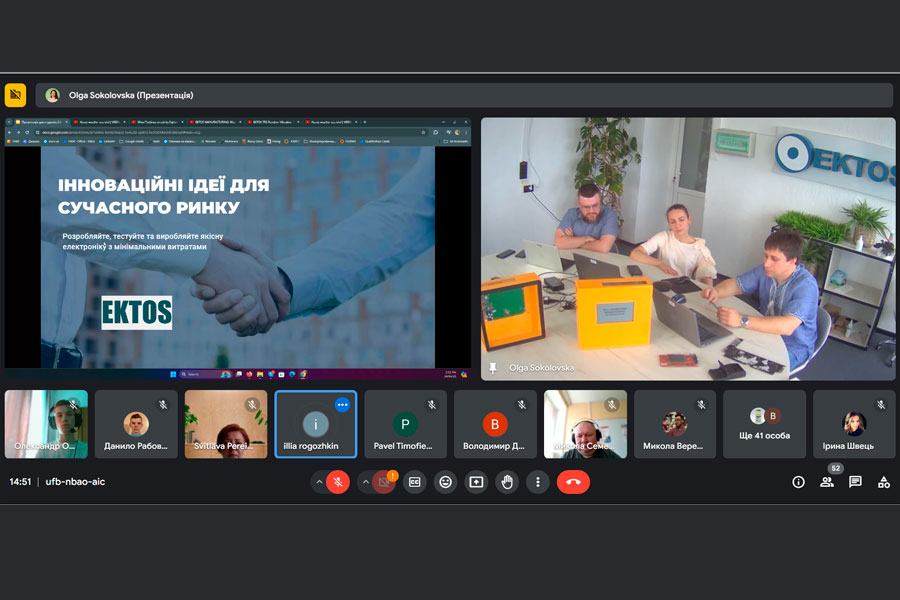This screenshot has width=900, height=600.
Task: Turn on the camera button
Action: 384,482
